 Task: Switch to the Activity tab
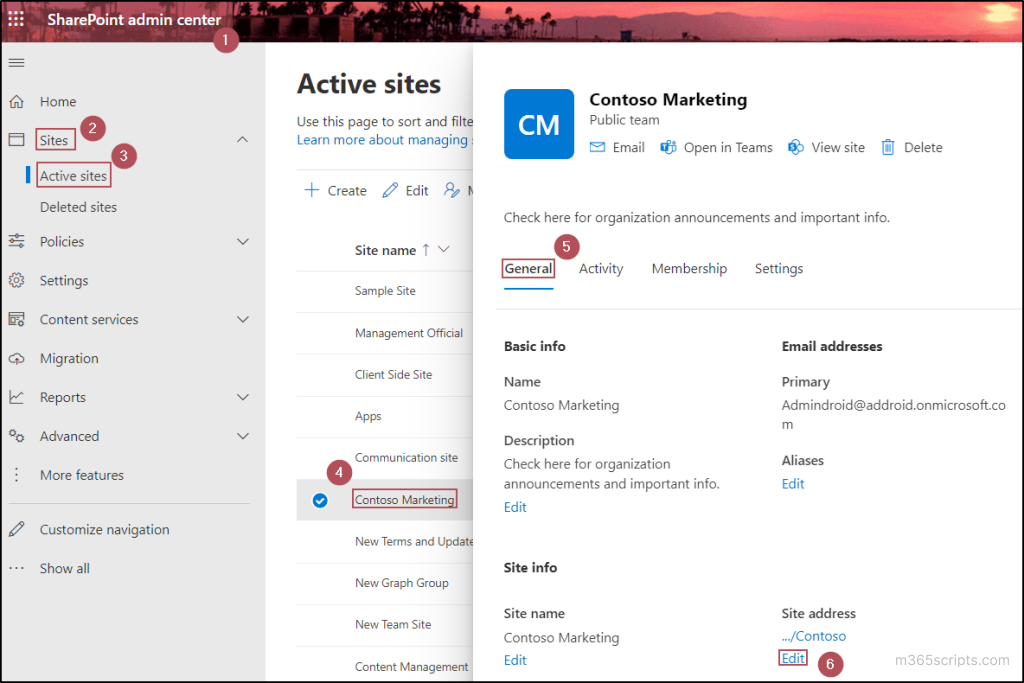[600, 268]
